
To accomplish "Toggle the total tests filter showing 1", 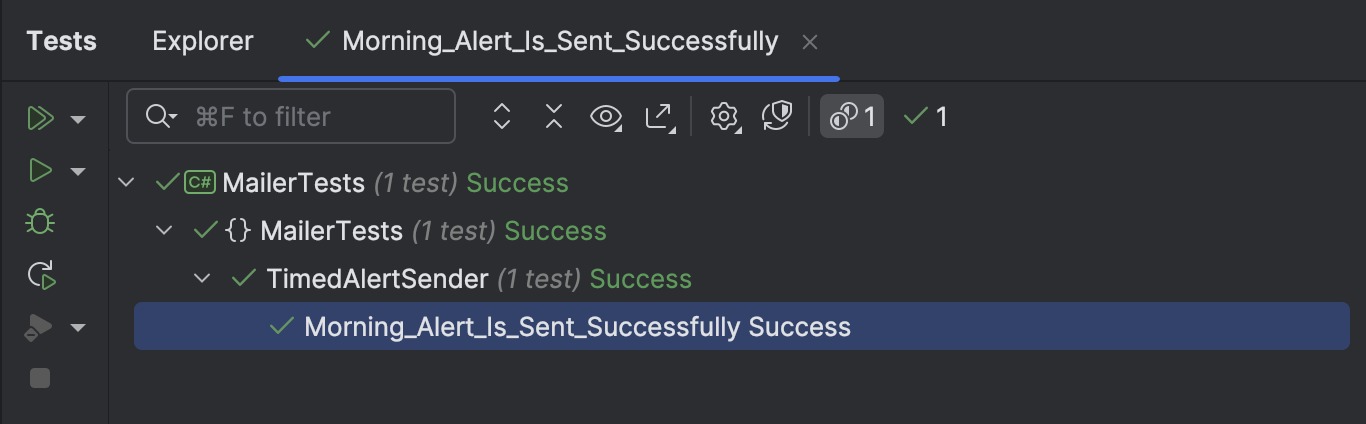I will tap(852, 117).
